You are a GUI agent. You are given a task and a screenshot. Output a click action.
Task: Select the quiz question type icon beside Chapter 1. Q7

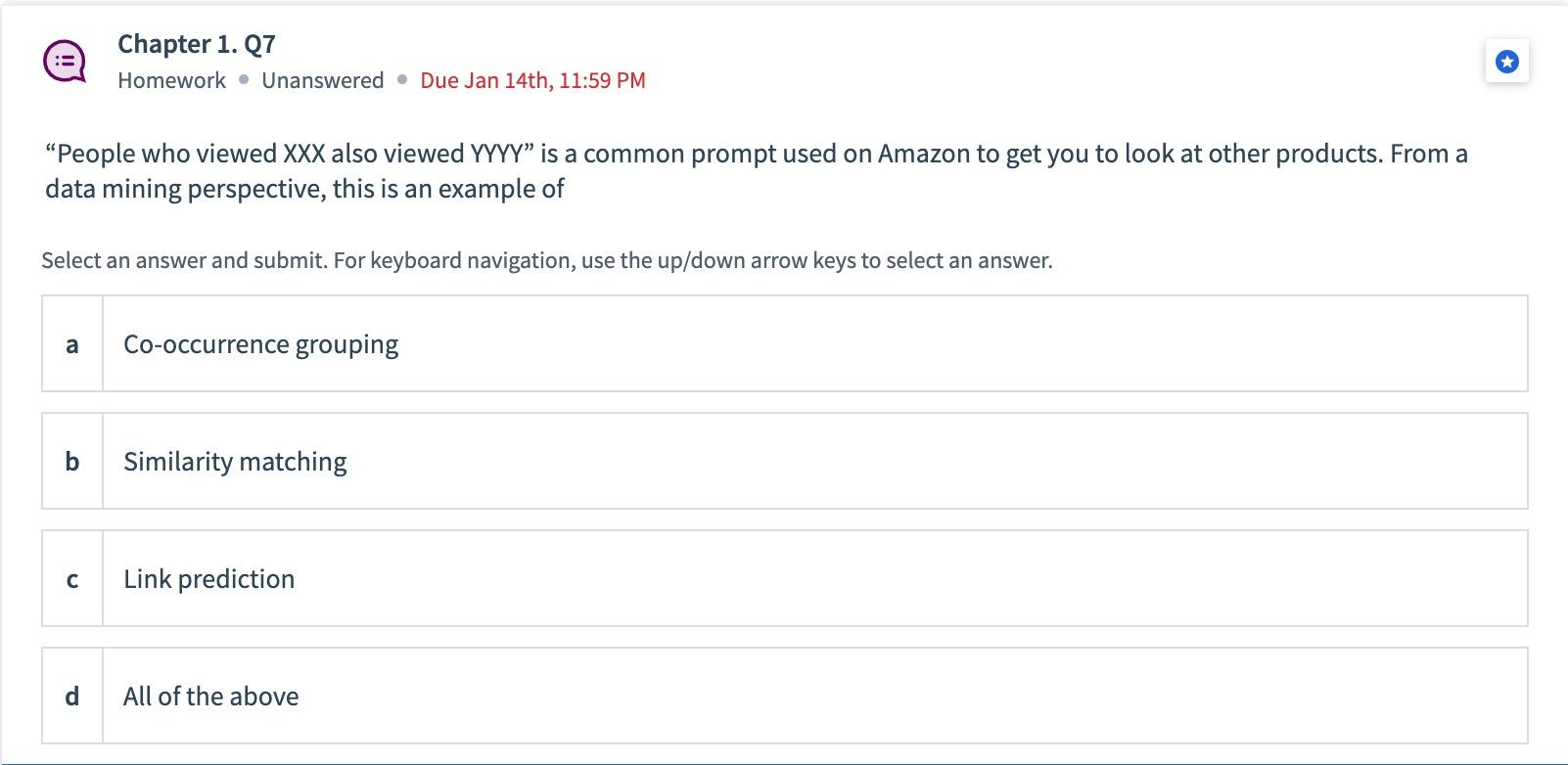click(65, 63)
